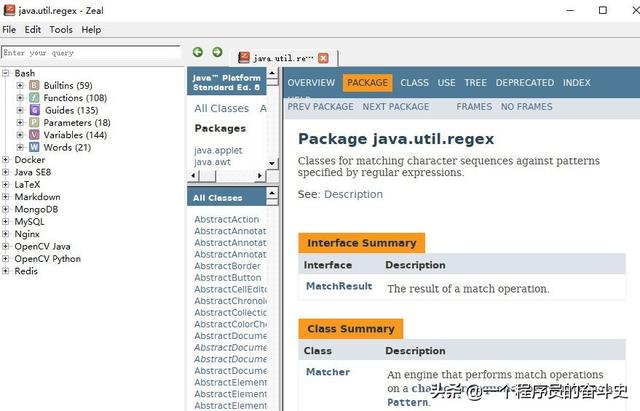Switch to FRAMES view
Screen dimensions: 640x411
coord(474,107)
